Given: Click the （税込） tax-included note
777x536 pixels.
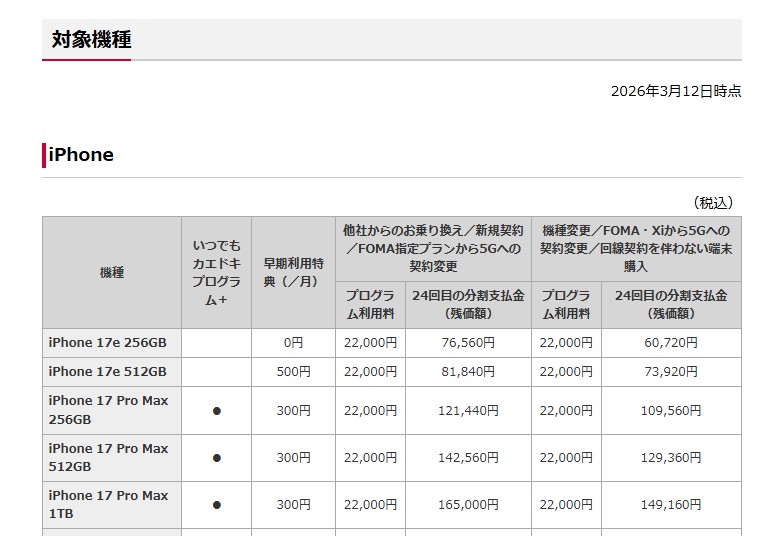Looking at the screenshot, I should click(714, 203).
